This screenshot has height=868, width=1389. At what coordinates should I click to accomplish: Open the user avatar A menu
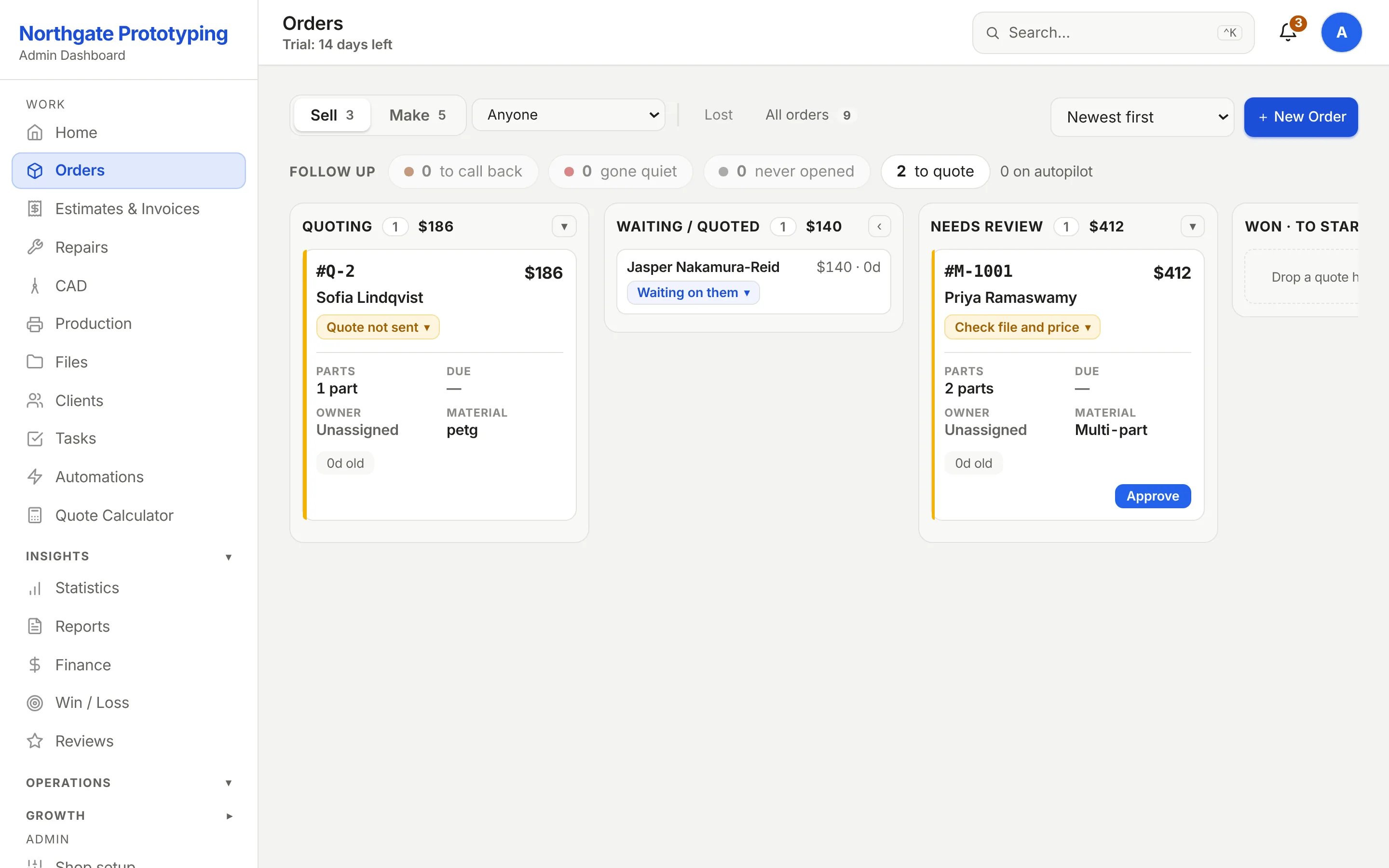coord(1341,32)
